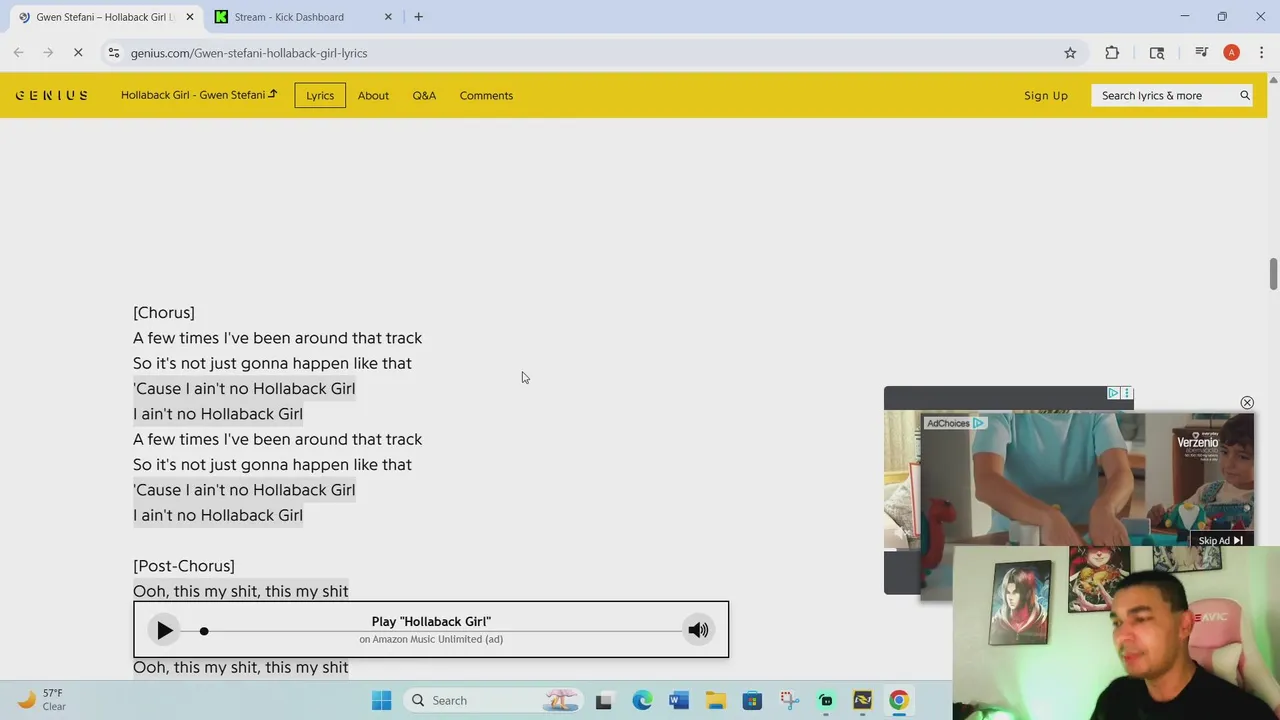Play Hollaback Girl on Amazon Music

point(165,630)
